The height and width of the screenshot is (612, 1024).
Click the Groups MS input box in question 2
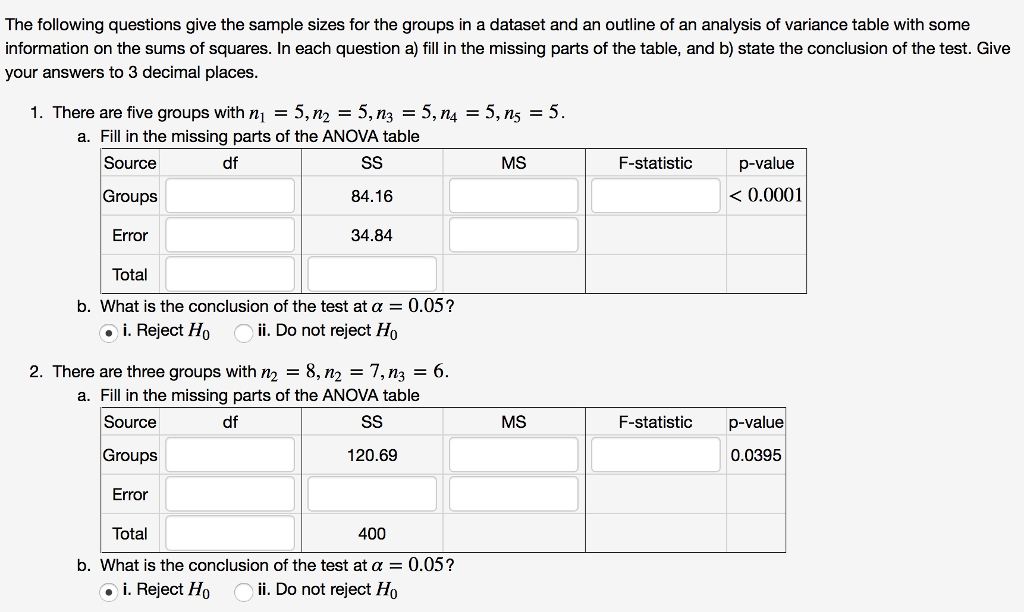coord(513,454)
